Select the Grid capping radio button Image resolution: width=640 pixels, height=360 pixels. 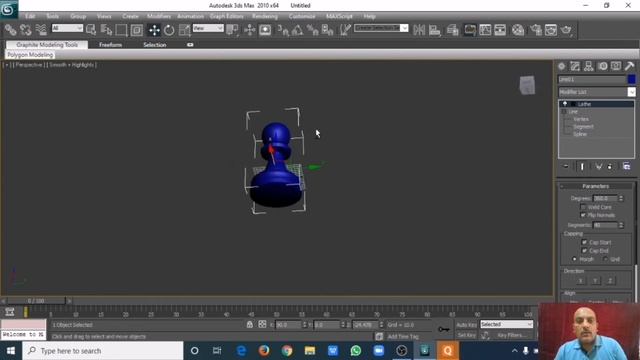pos(605,259)
